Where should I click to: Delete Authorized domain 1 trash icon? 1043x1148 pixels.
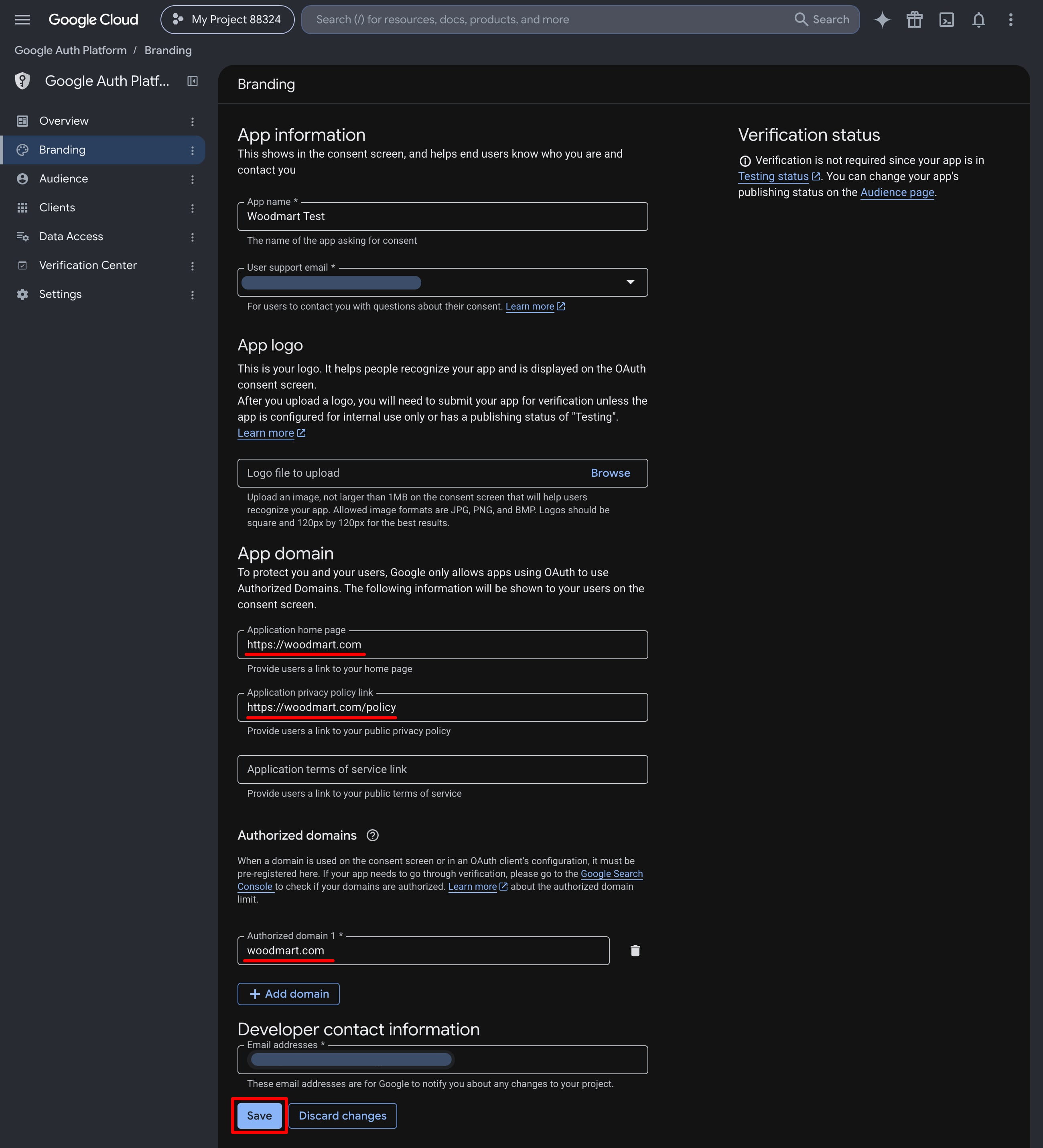[x=635, y=950]
